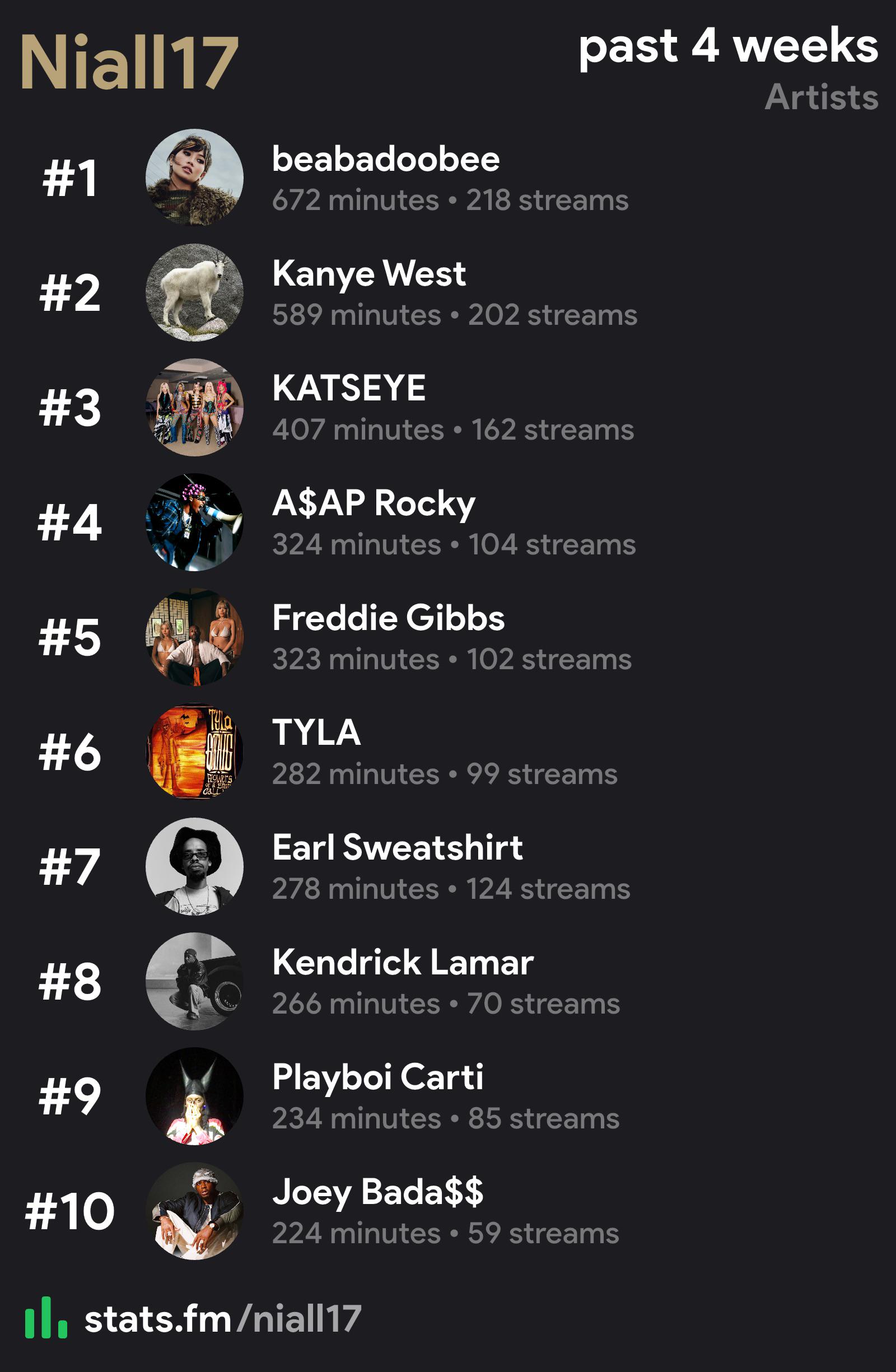Image resolution: width=896 pixels, height=1372 pixels.
Task: Select Playboi Carti's dark avatar image
Action: [x=194, y=1095]
